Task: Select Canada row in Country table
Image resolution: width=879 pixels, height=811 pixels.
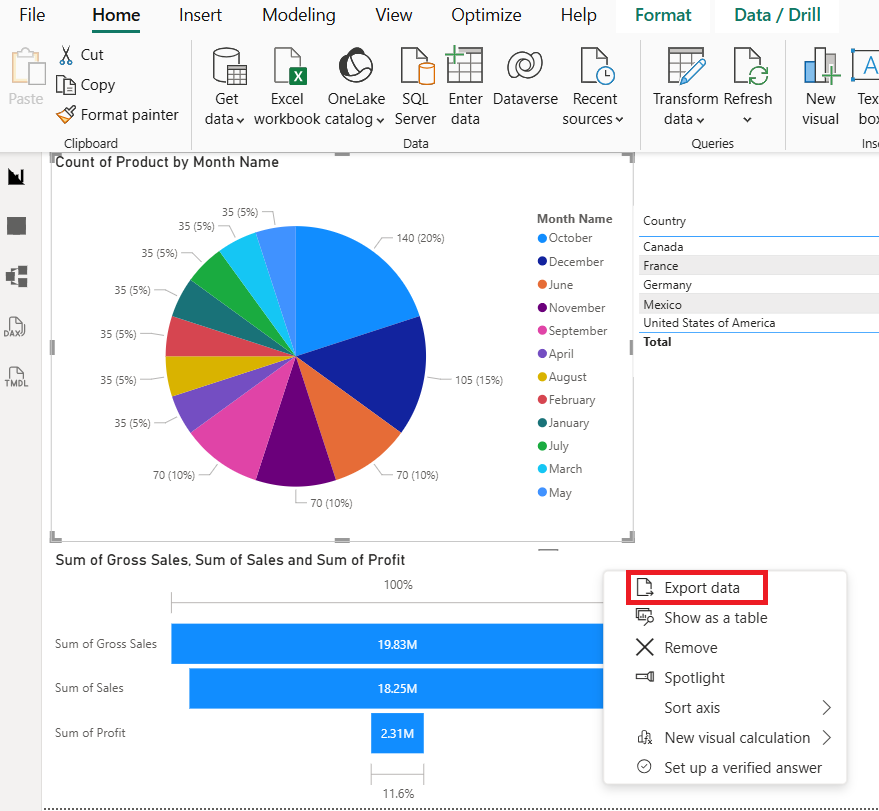Action: point(758,247)
